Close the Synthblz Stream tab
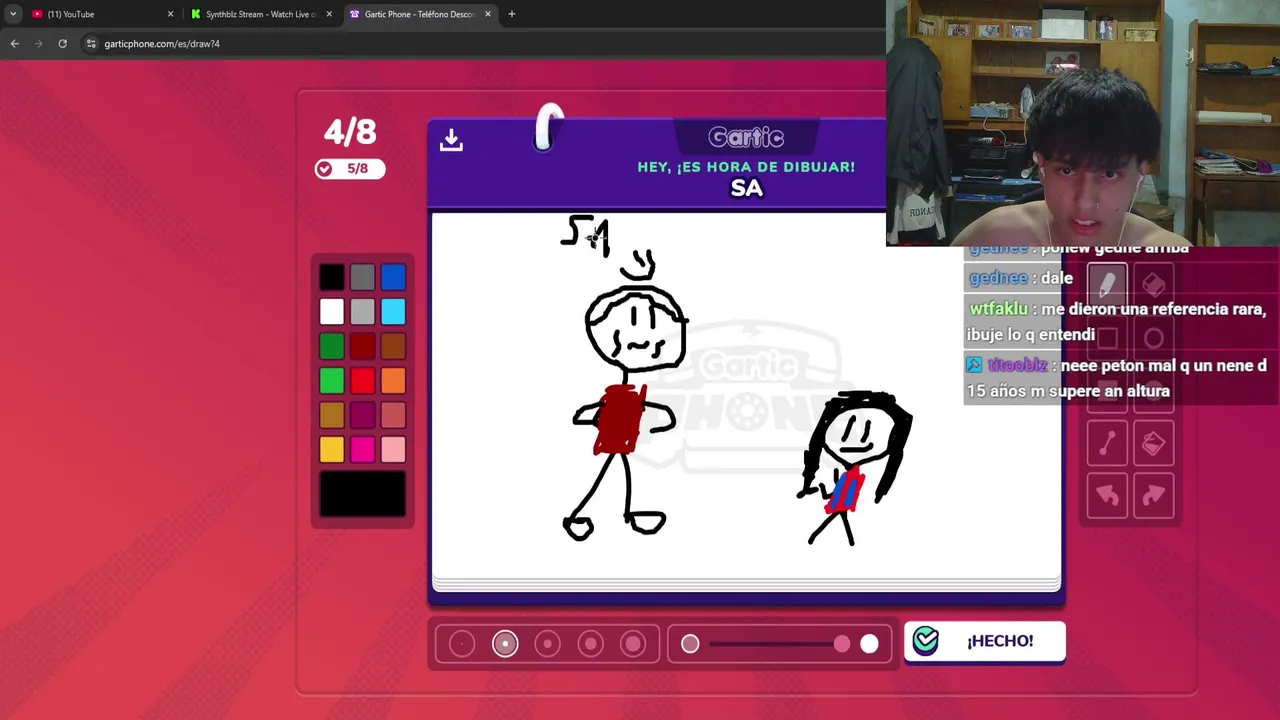The image size is (1280, 720). [329, 14]
